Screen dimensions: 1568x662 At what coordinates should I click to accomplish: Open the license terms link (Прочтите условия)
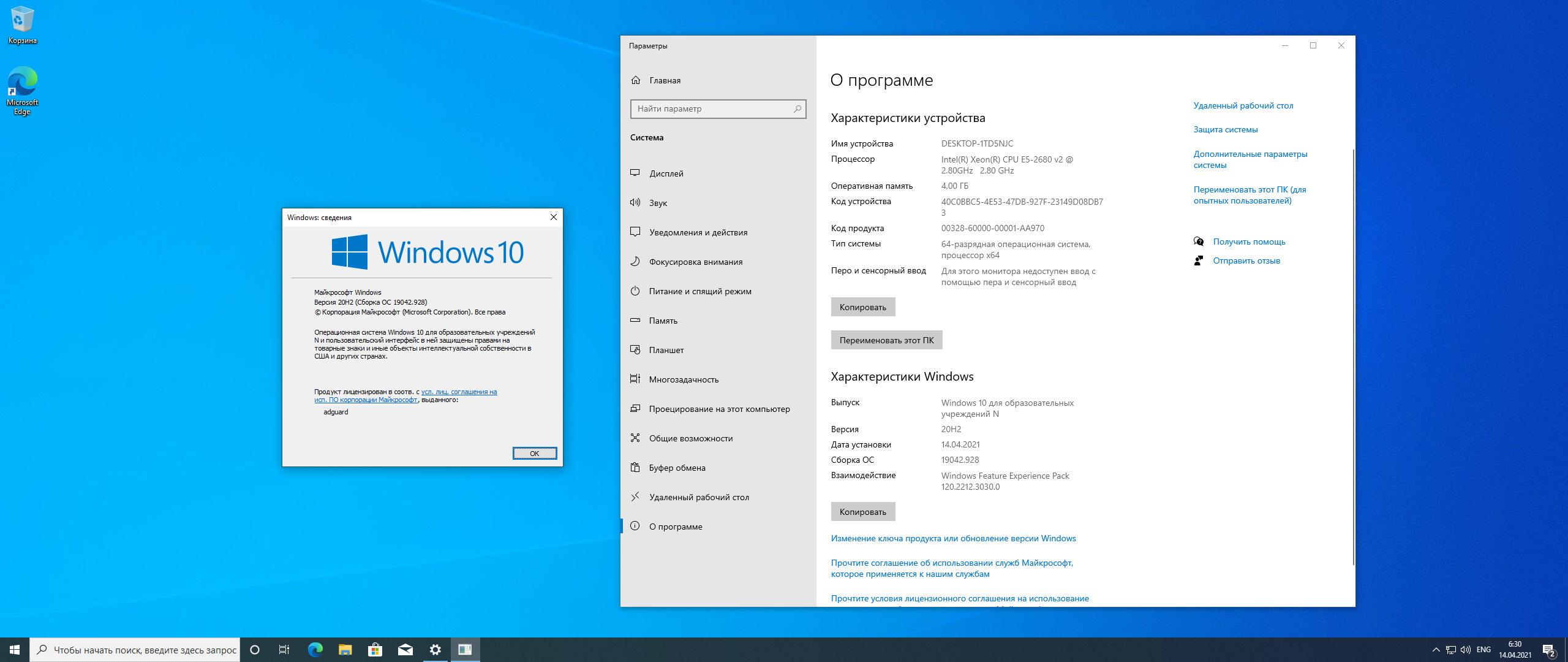960,598
